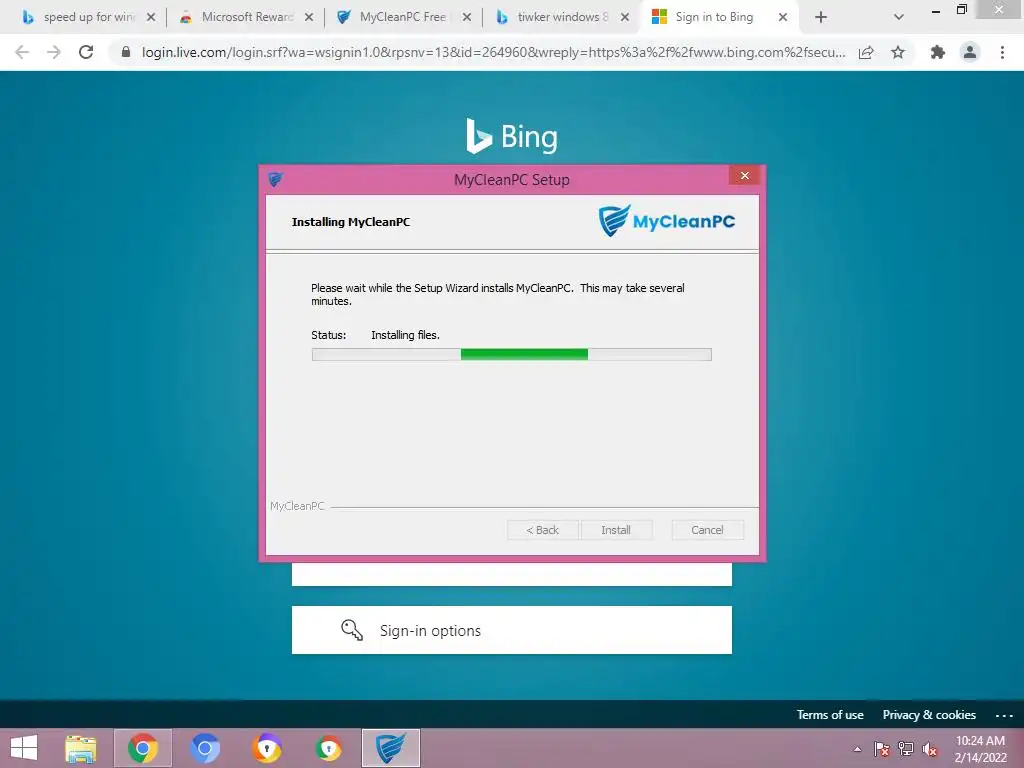Close the Microsoft Rewards tab
This screenshot has width=1024, height=768.
click(309, 17)
